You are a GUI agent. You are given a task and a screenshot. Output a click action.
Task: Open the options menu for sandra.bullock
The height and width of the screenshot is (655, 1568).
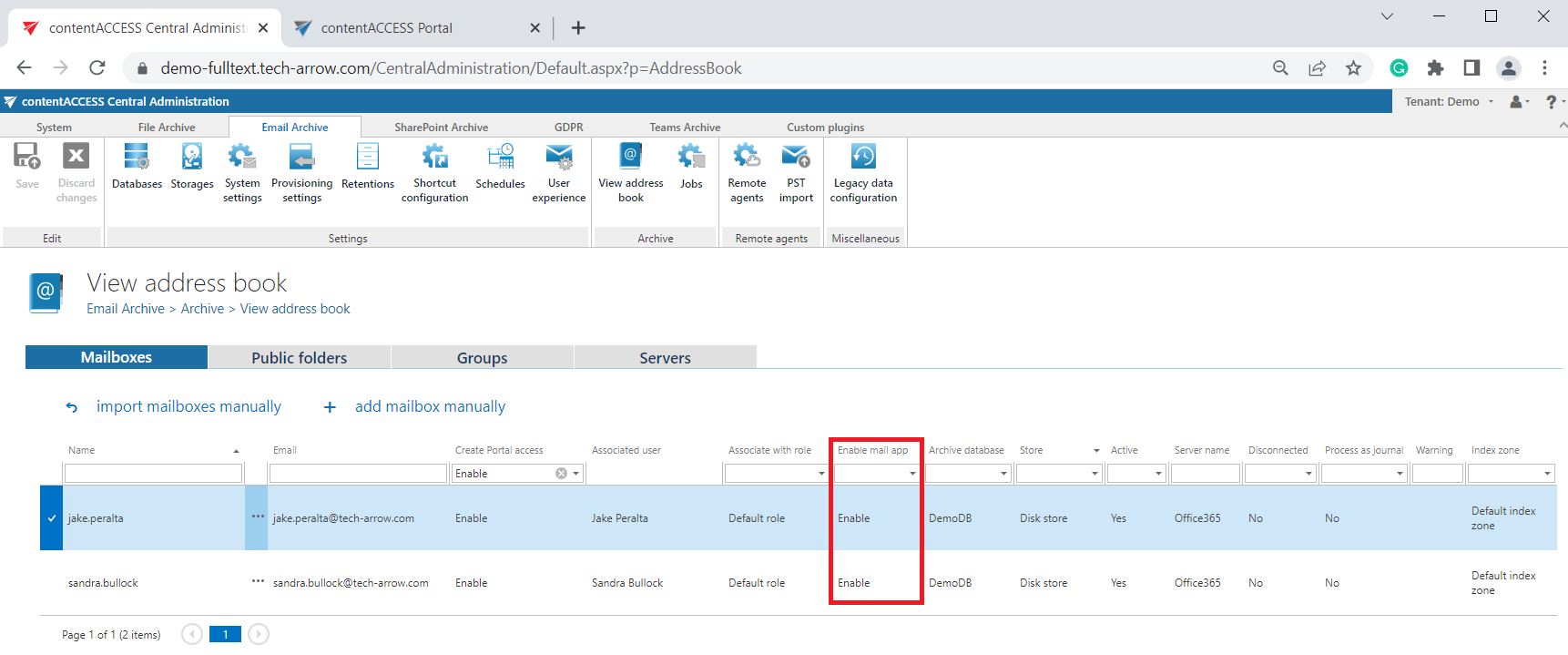(258, 581)
